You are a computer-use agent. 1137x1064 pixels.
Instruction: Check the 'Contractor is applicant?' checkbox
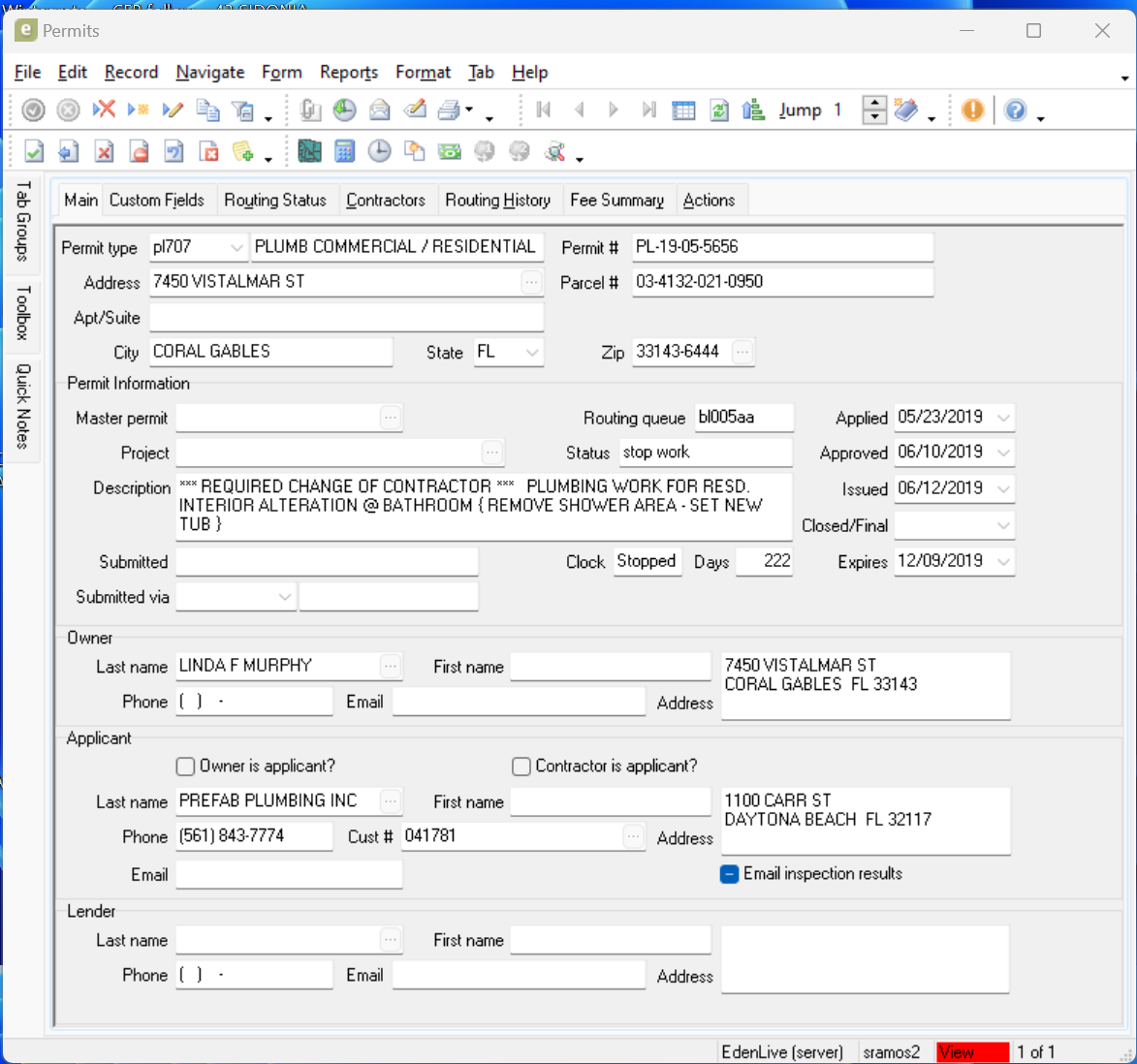click(521, 767)
